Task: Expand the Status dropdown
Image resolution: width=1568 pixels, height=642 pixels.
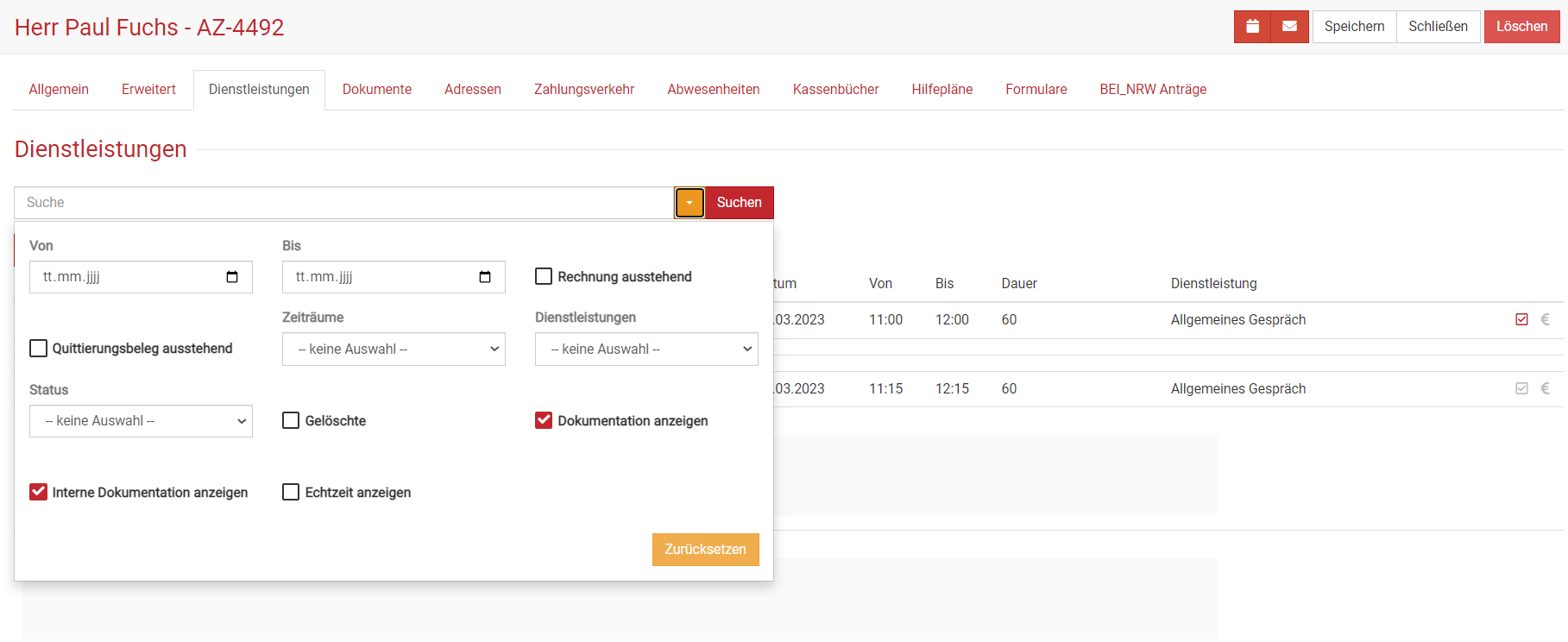Action: click(141, 421)
